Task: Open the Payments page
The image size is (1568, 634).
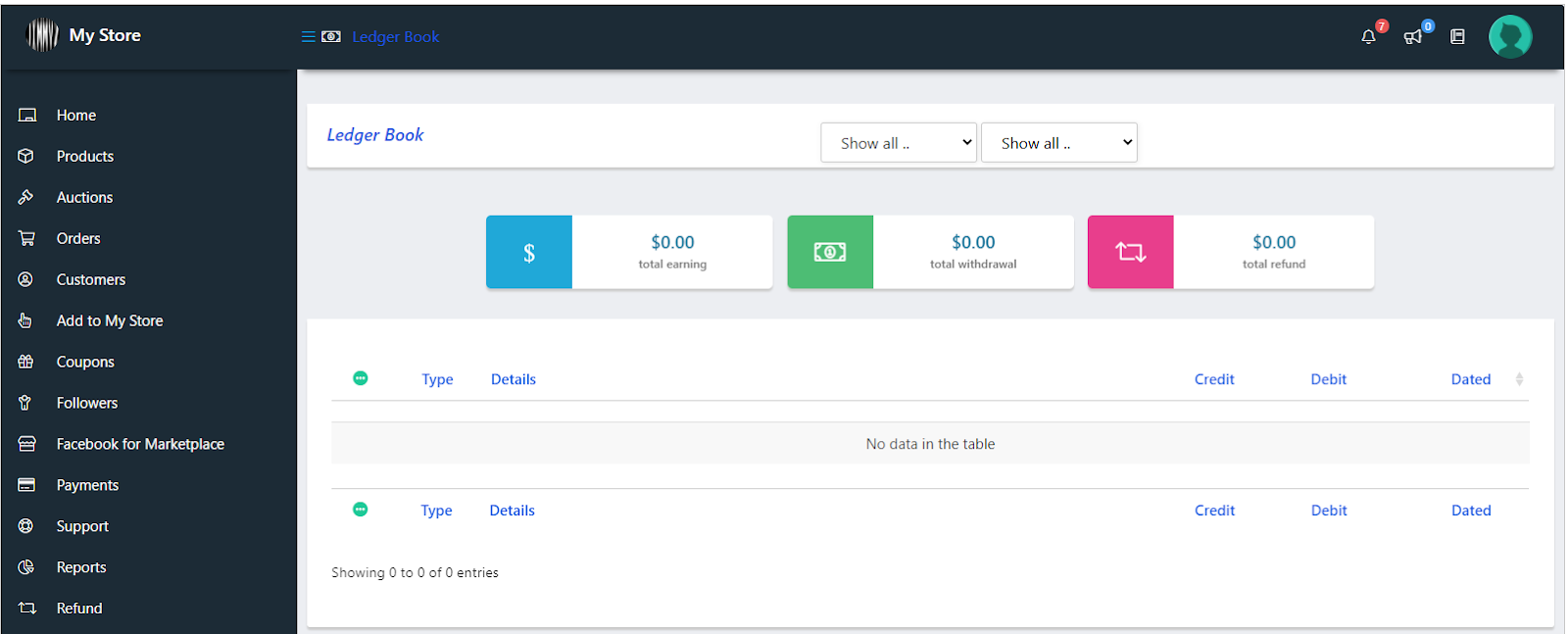Action: 87,486
